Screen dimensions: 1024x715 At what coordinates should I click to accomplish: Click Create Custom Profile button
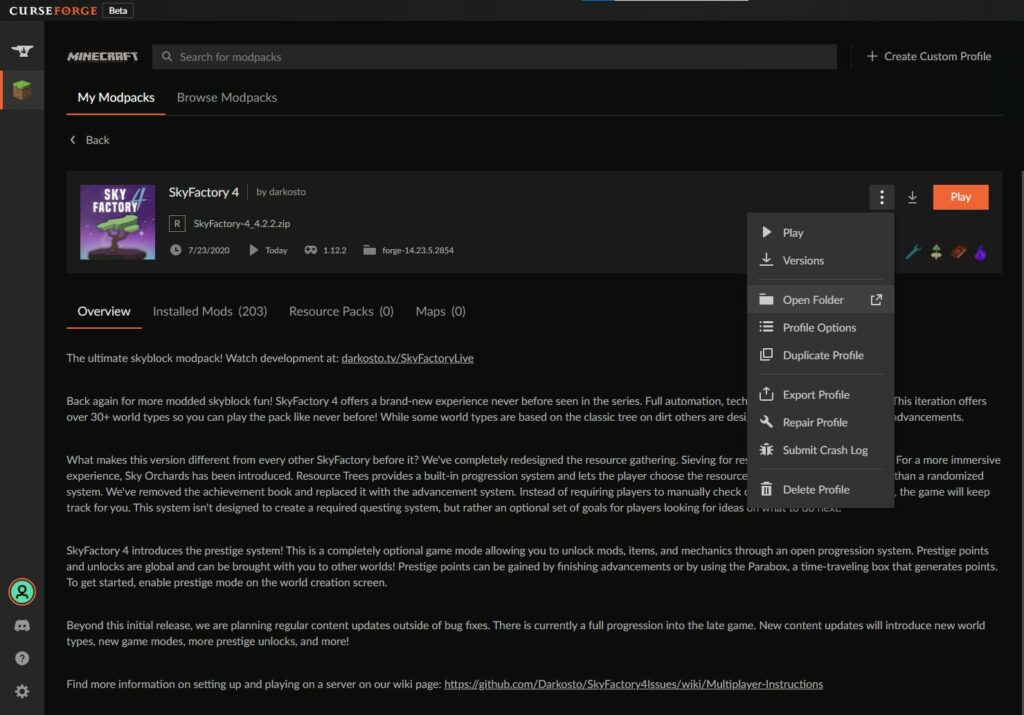click(929, 56)
